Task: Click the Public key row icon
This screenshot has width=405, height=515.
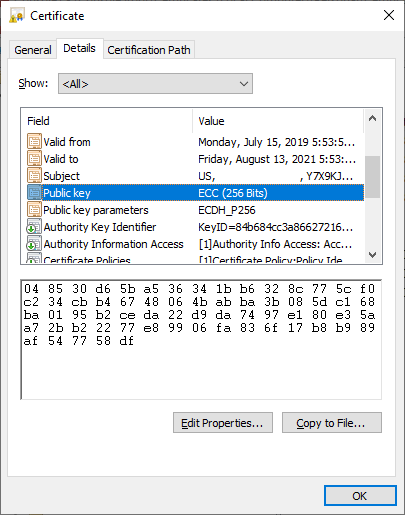Action: 34,193
